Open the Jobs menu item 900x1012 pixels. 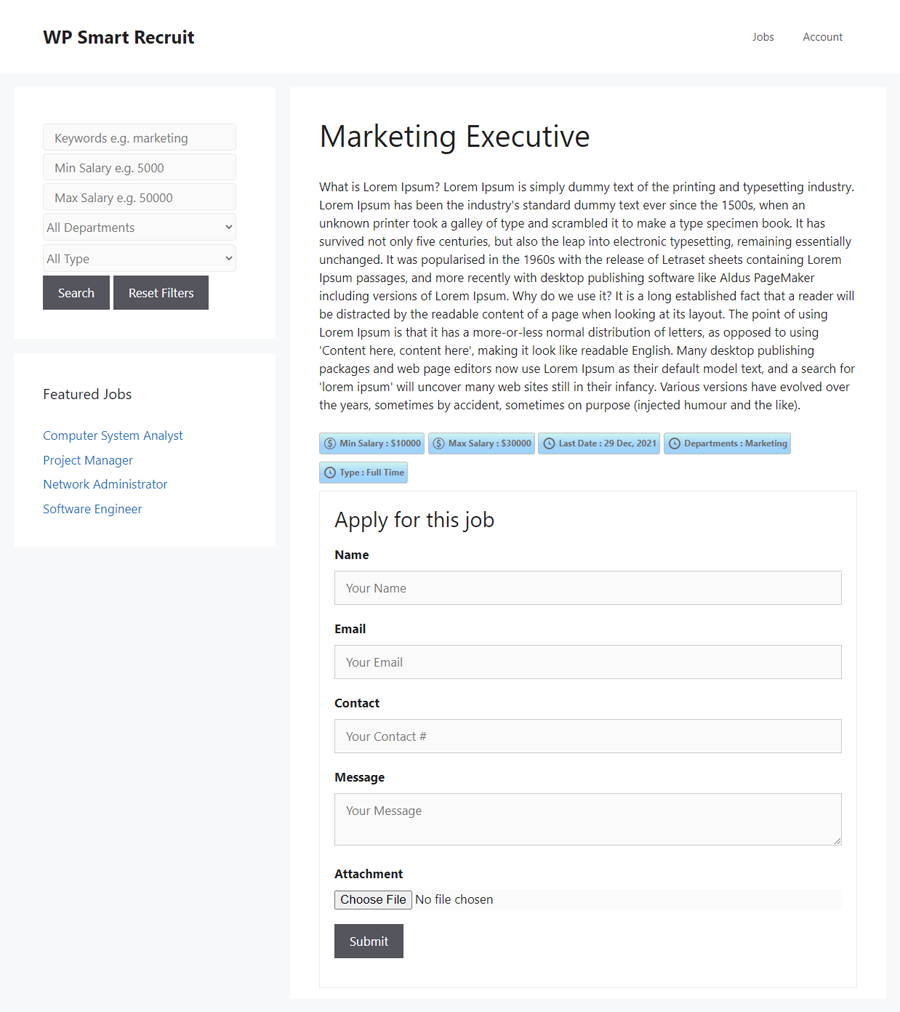point(763,37)
